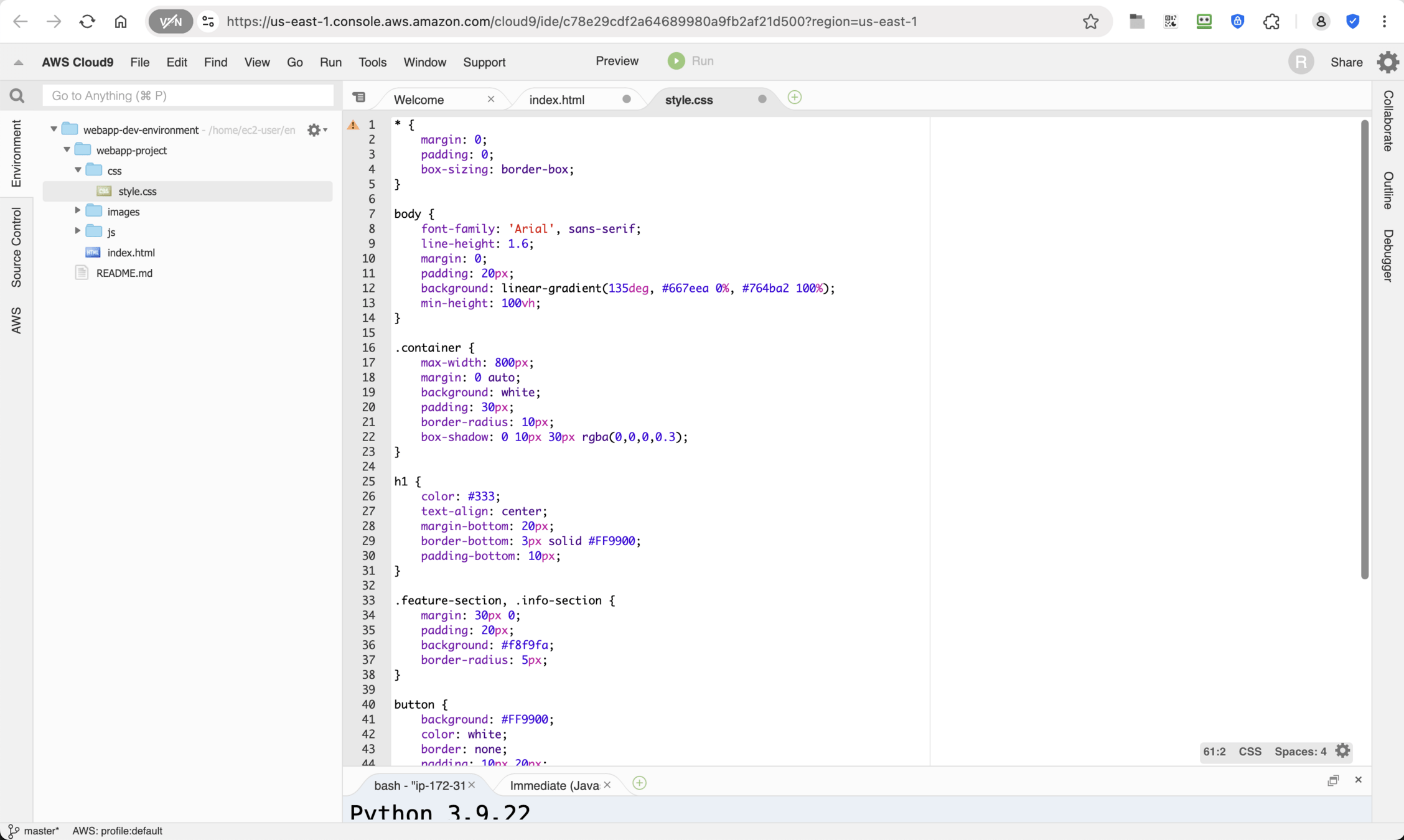This screenshot has height=840, width=1404.
Task: Click the warning icon on line 1
Action: [353, 124]
